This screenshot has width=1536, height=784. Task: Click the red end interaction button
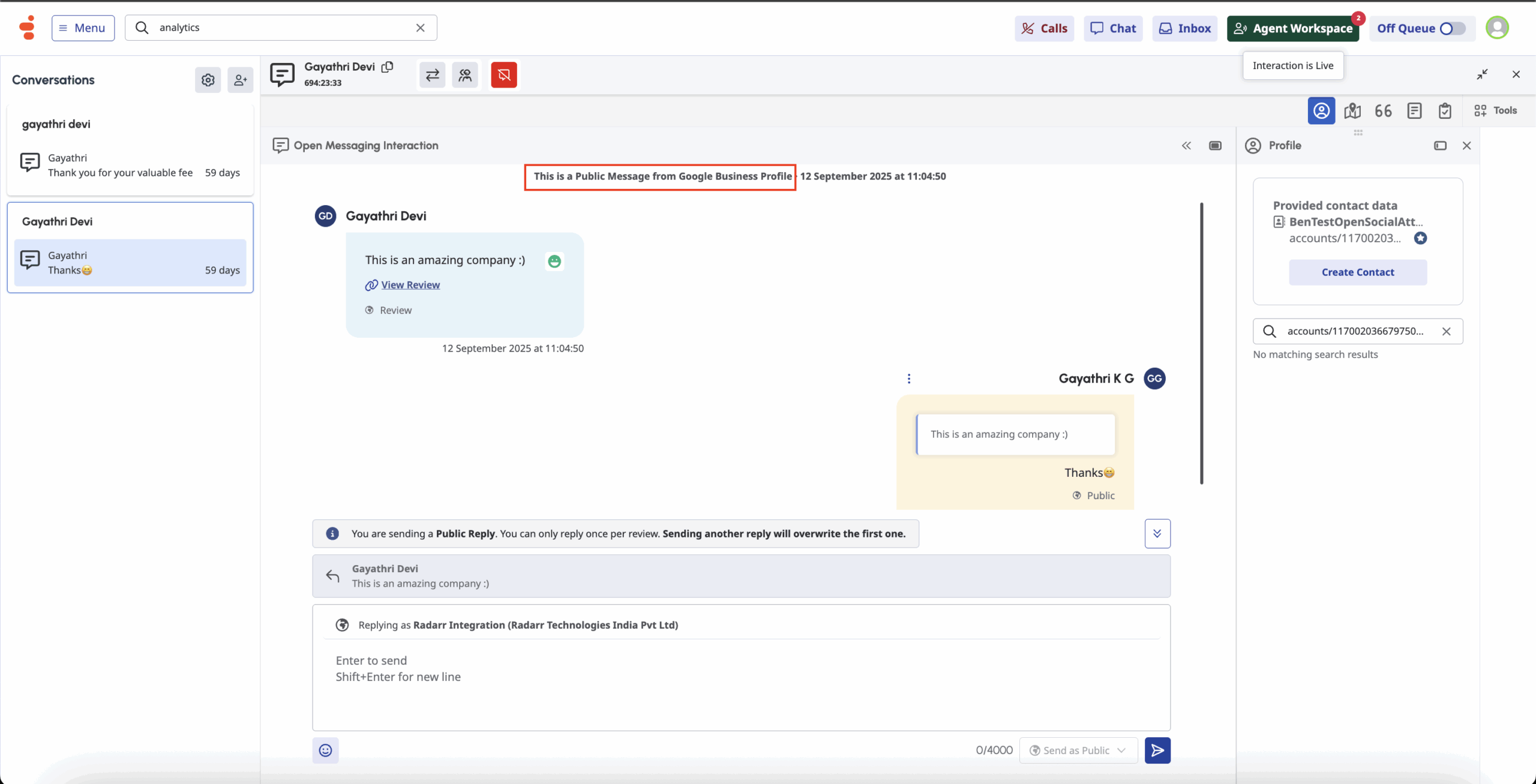tap(503, 75)
